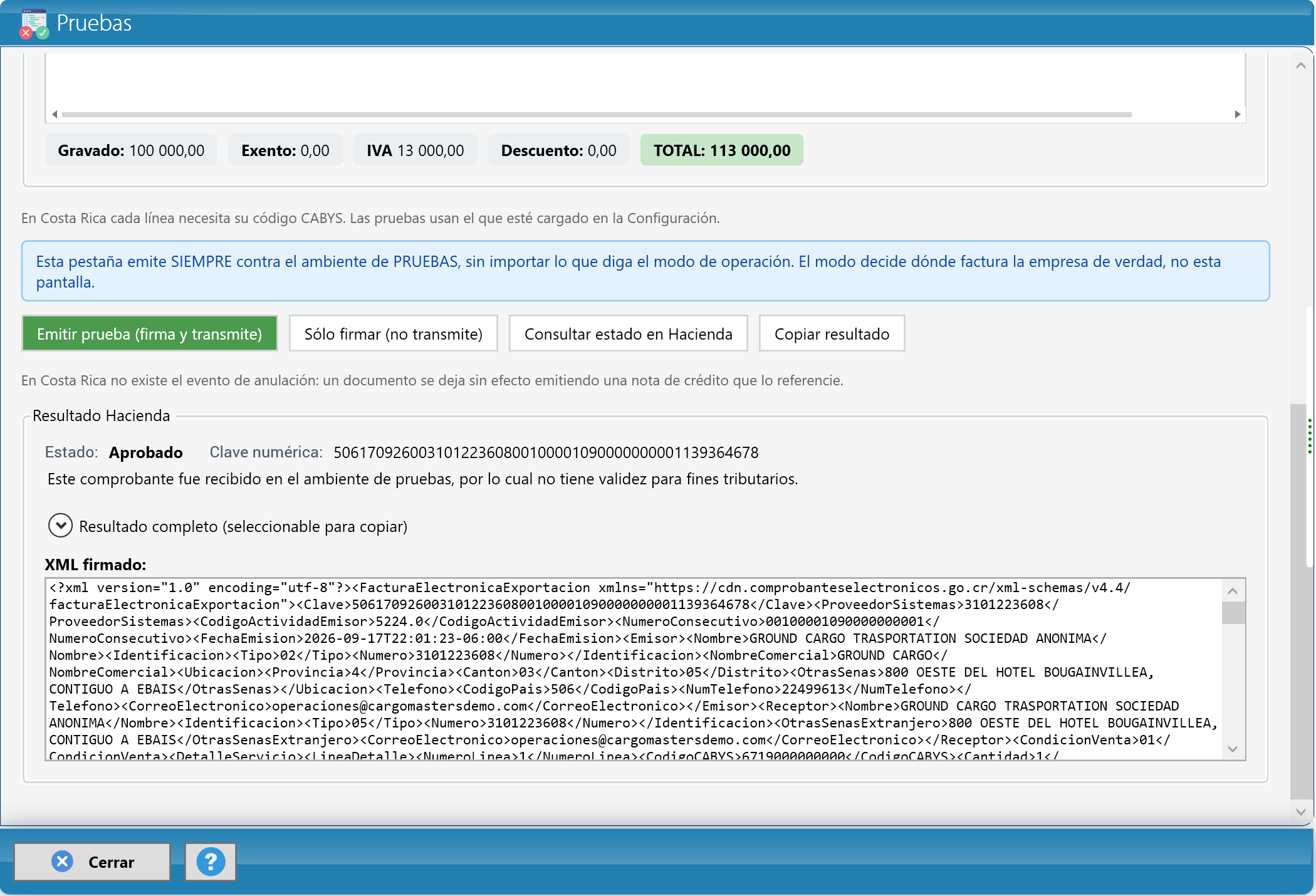Viewport: 1316px width, 896px height.
Task: Click the left arrow of the horizontal scrollbar
Action: pos(55,114)
